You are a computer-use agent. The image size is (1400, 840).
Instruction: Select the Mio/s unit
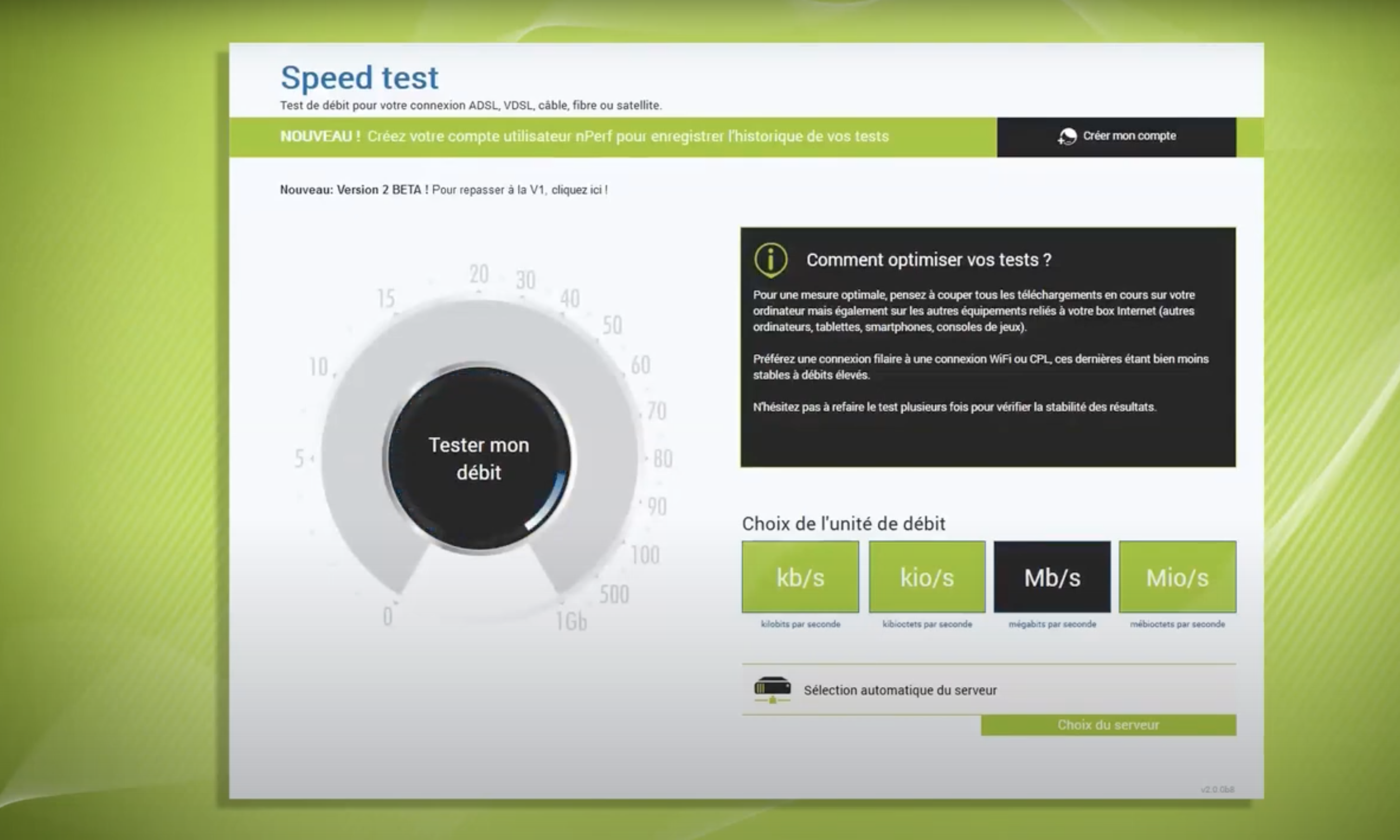click(x=1177, y=577)
